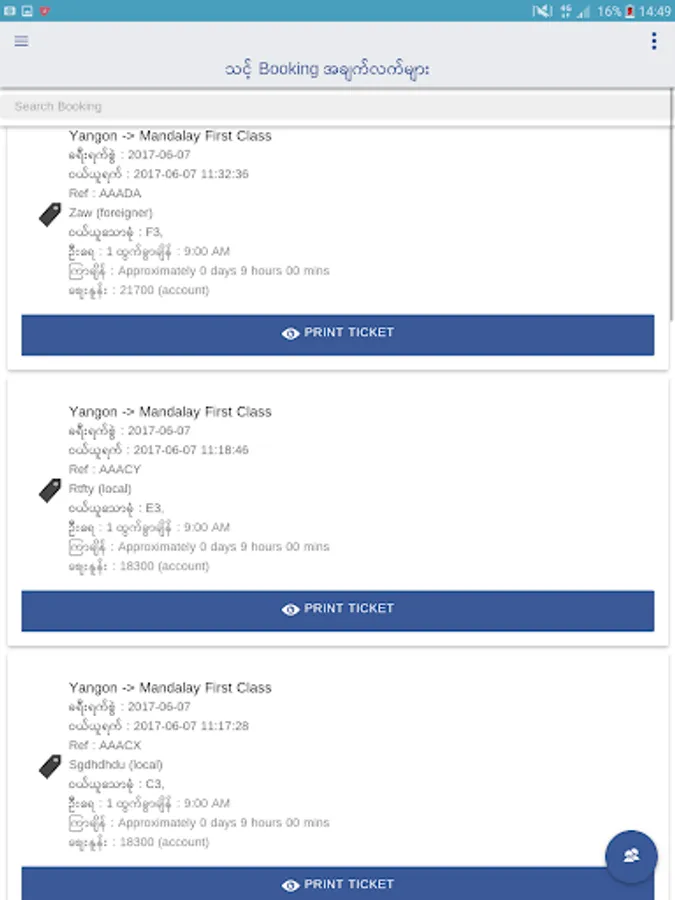Select the Yangon -> Mandalay title for AAACY
The image size is (675, 900).
[170, 412]
